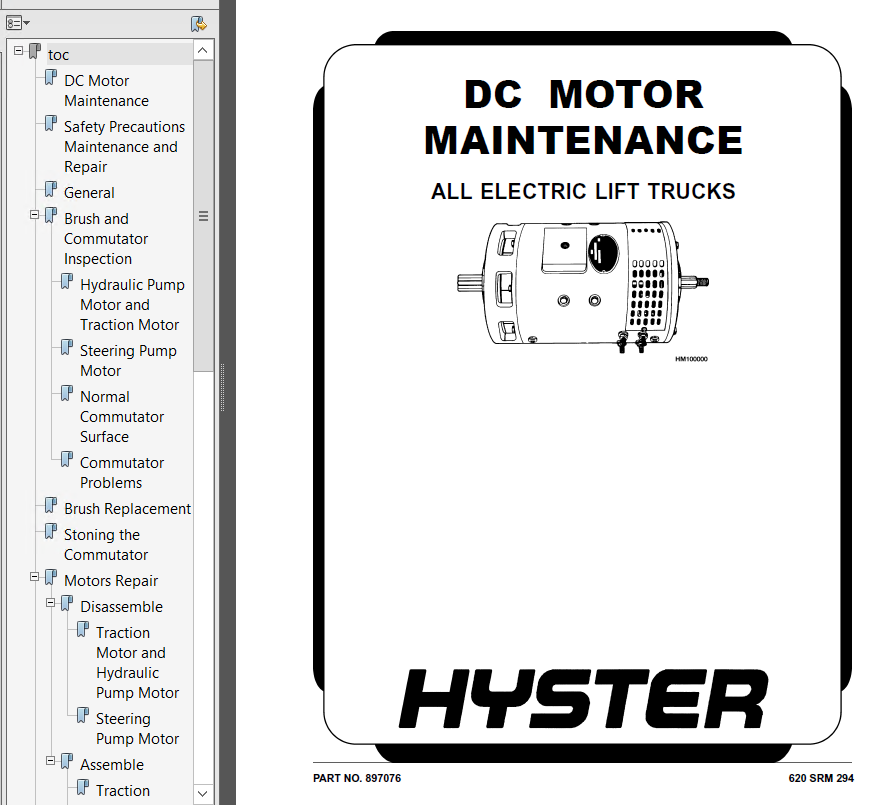Click the HM100000 figure label
This screenshot has width=890, height=805.
click(x=691, y=359)
